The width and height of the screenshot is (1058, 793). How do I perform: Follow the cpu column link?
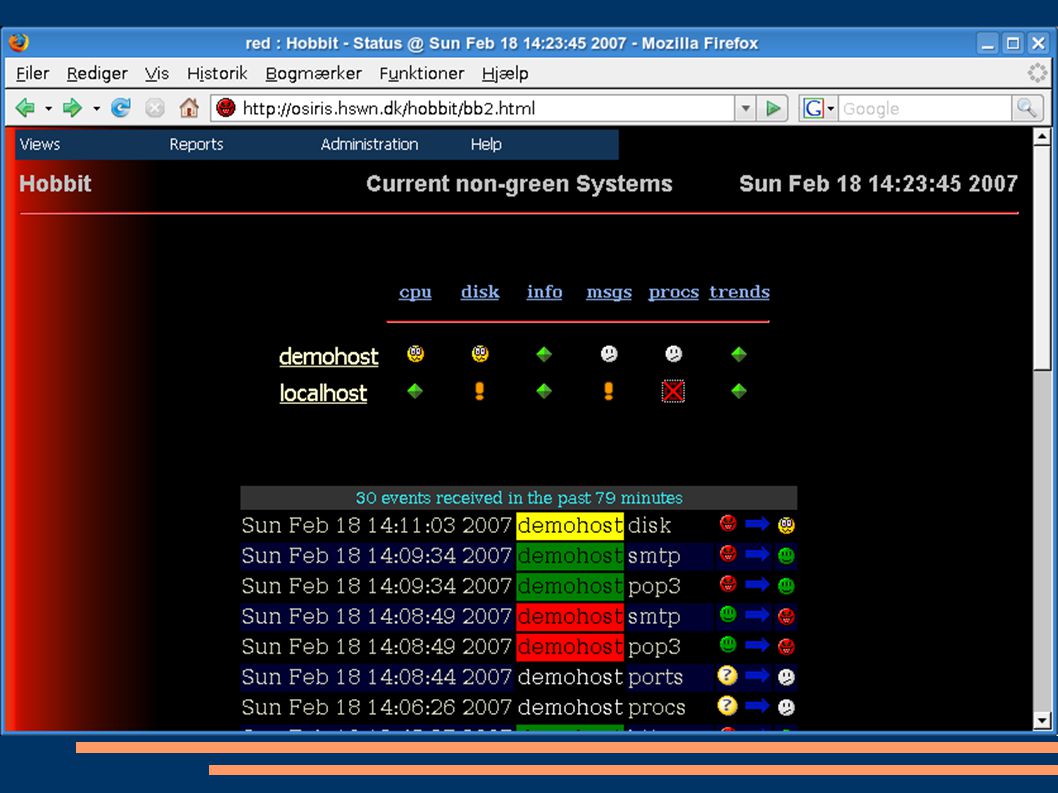pyautogui.click(x=415, y=292)
